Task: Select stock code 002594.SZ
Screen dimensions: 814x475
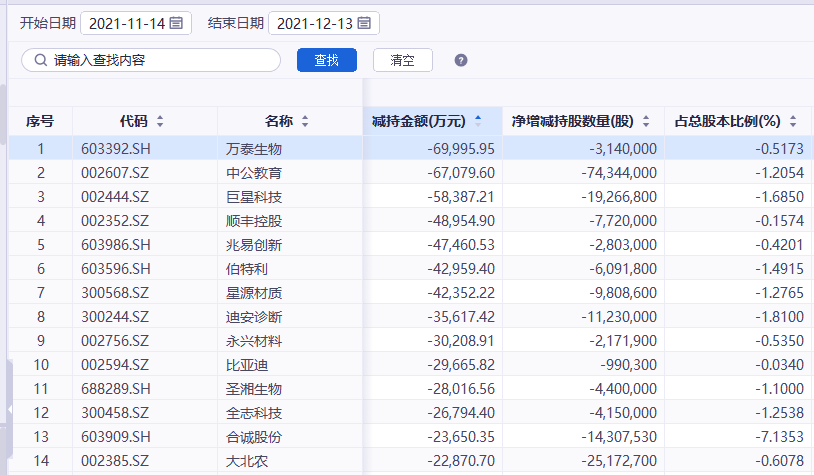Action: click(115, 365)
